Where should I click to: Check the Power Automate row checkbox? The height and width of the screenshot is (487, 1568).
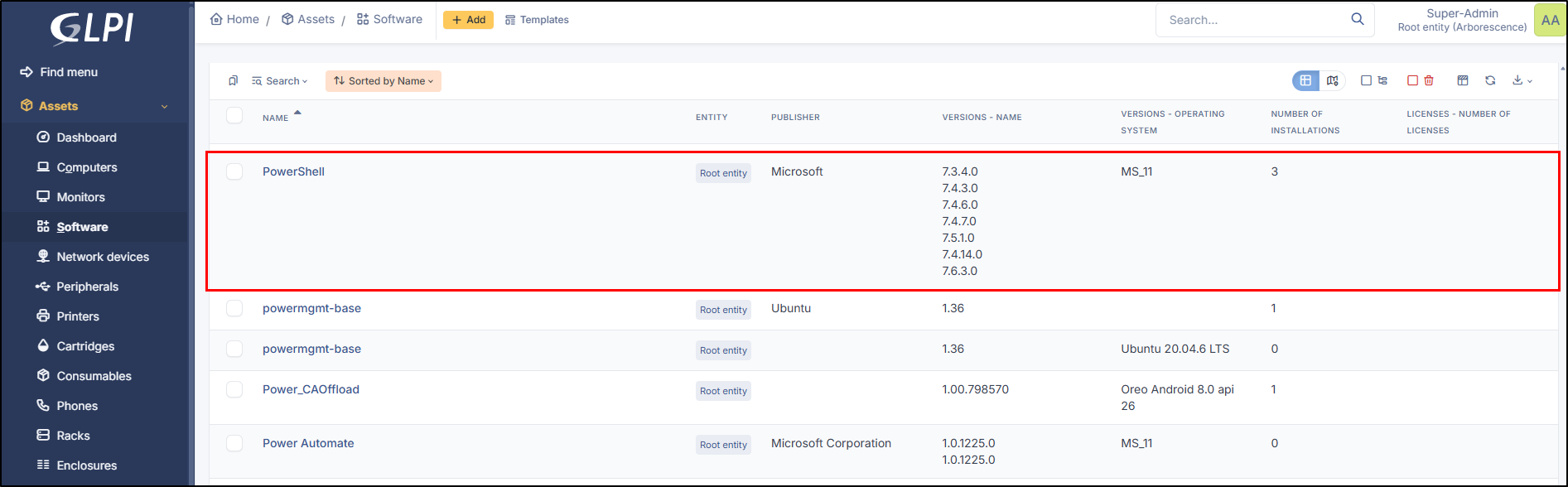click(234, 443)
